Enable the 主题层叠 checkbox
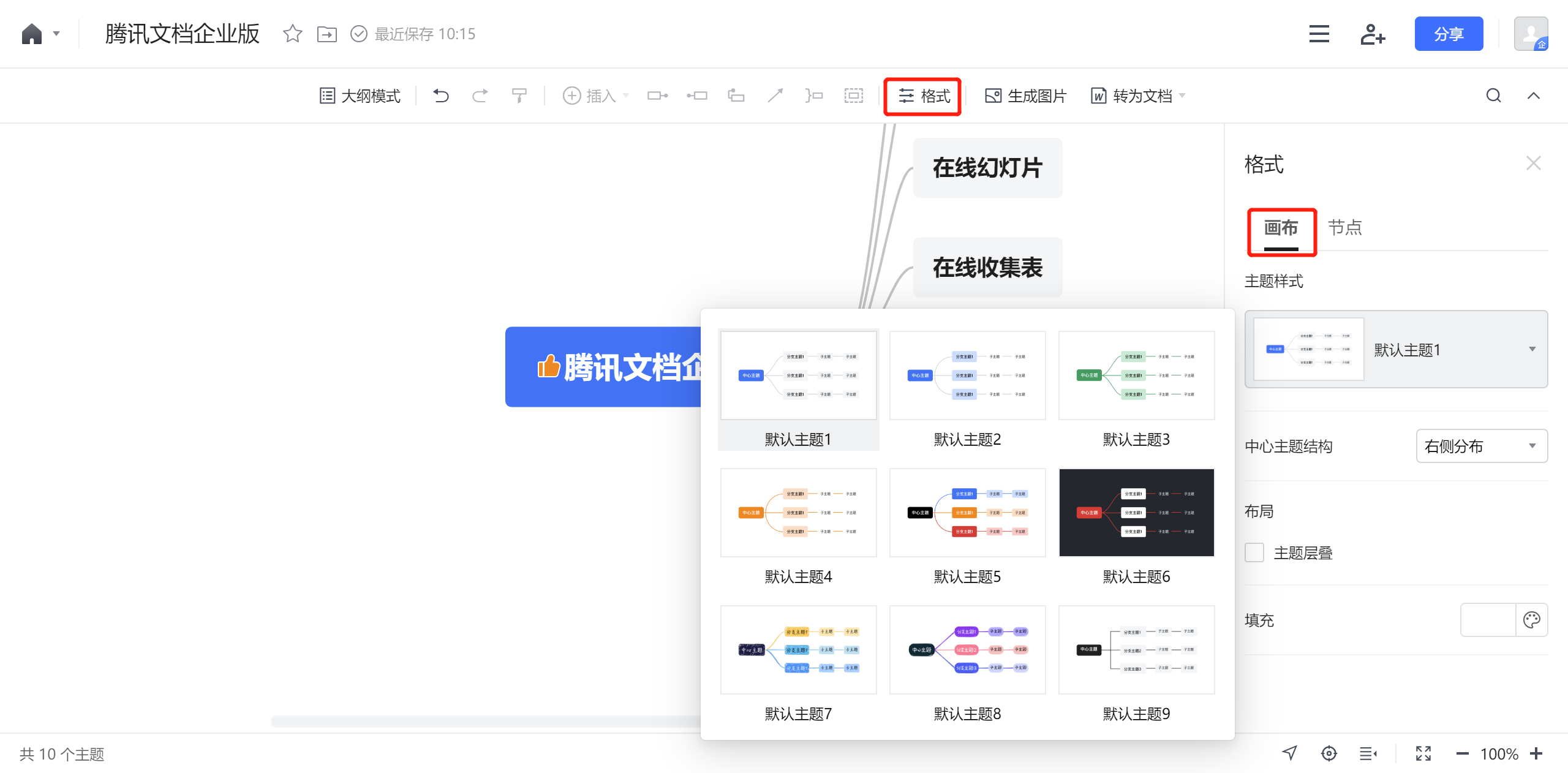The image size is (1568, 773). tap(1254, 552)
